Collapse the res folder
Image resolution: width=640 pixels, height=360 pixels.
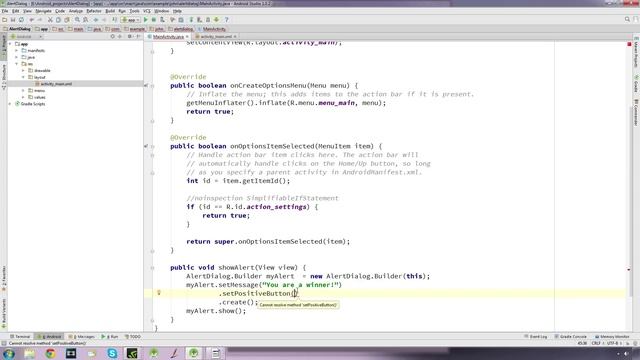pos(17,64)
